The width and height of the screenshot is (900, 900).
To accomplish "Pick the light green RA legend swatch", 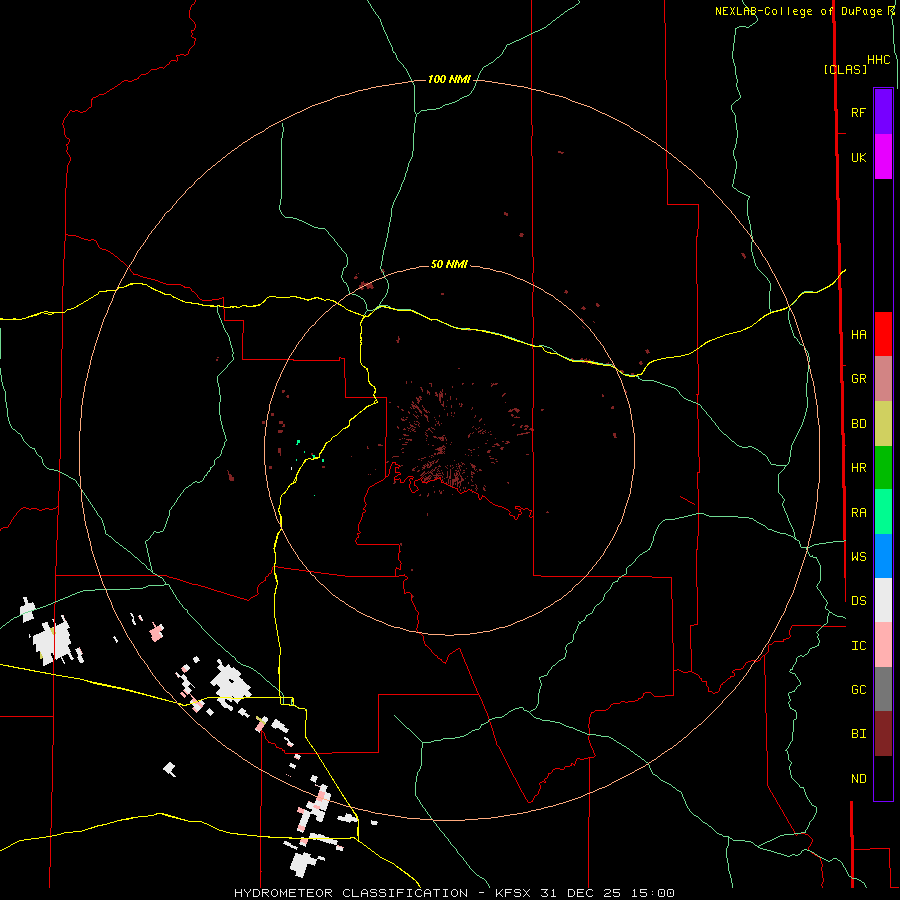I will point(883,512).
